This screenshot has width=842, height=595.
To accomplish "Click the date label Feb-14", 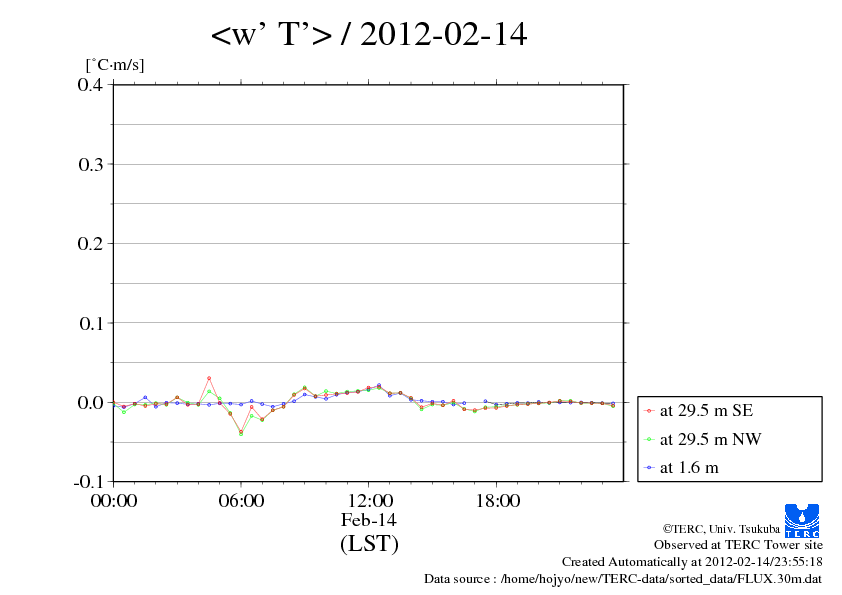I will click(x=369, y=520).
